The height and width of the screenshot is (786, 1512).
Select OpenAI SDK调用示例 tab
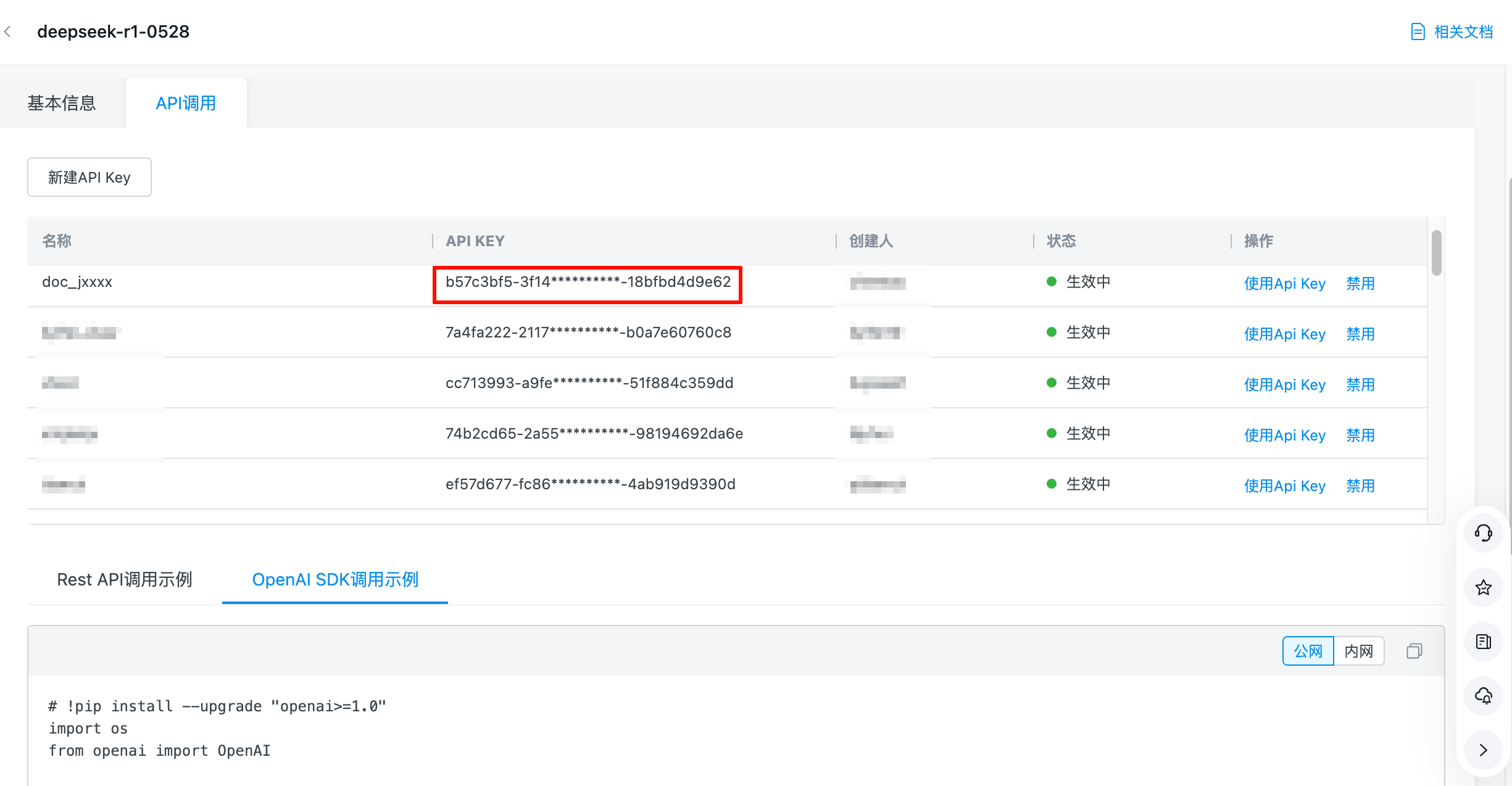tap(335, 579)
